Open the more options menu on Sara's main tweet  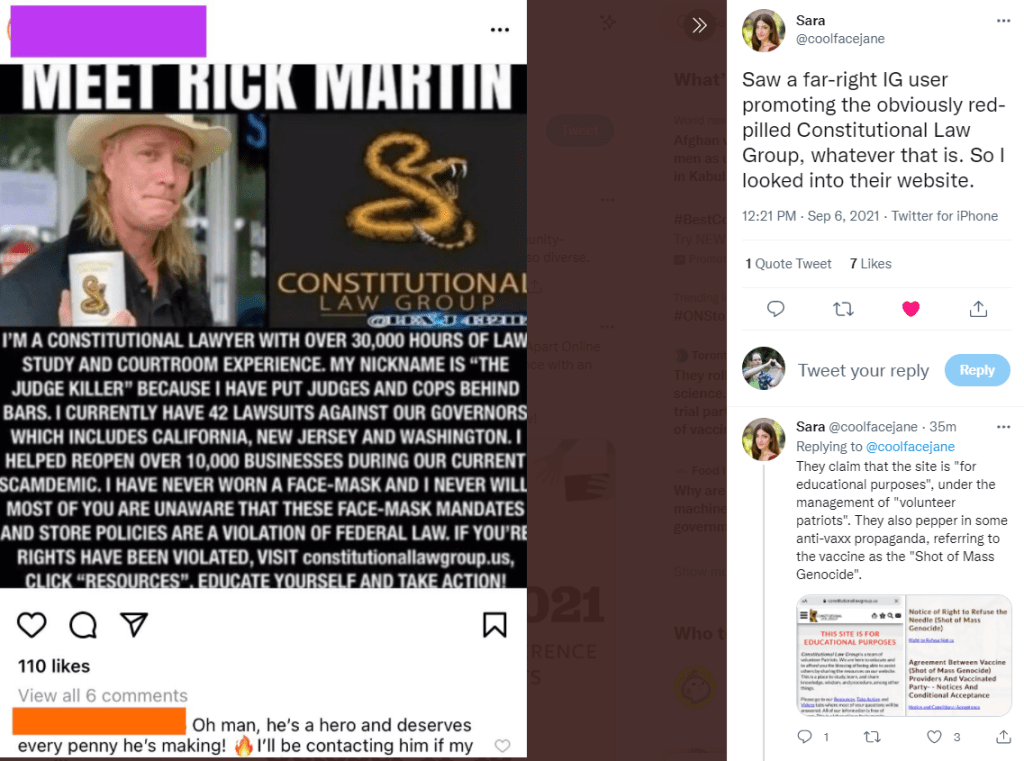1003,21
